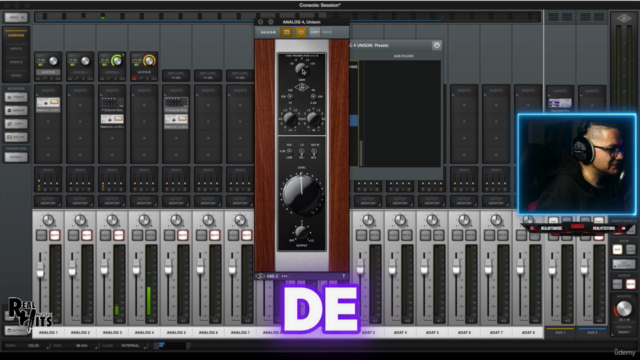
Task: Switch to the Overview view tab
Action: [16, 36]
